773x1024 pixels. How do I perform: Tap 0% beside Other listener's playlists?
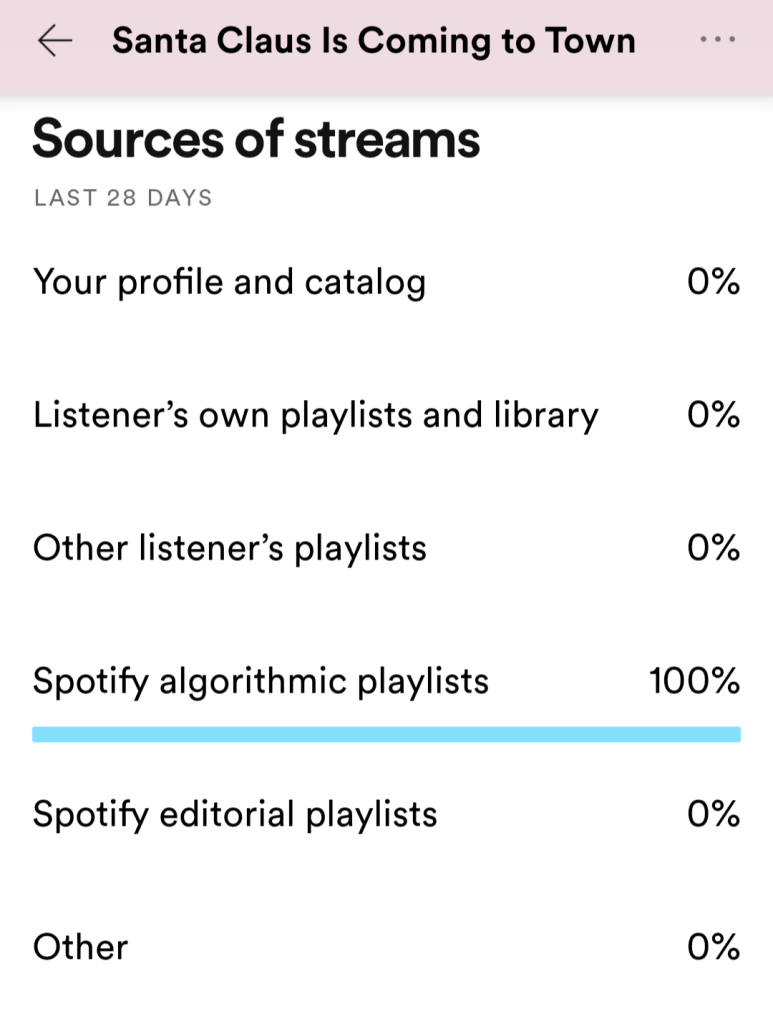point(713,548)
